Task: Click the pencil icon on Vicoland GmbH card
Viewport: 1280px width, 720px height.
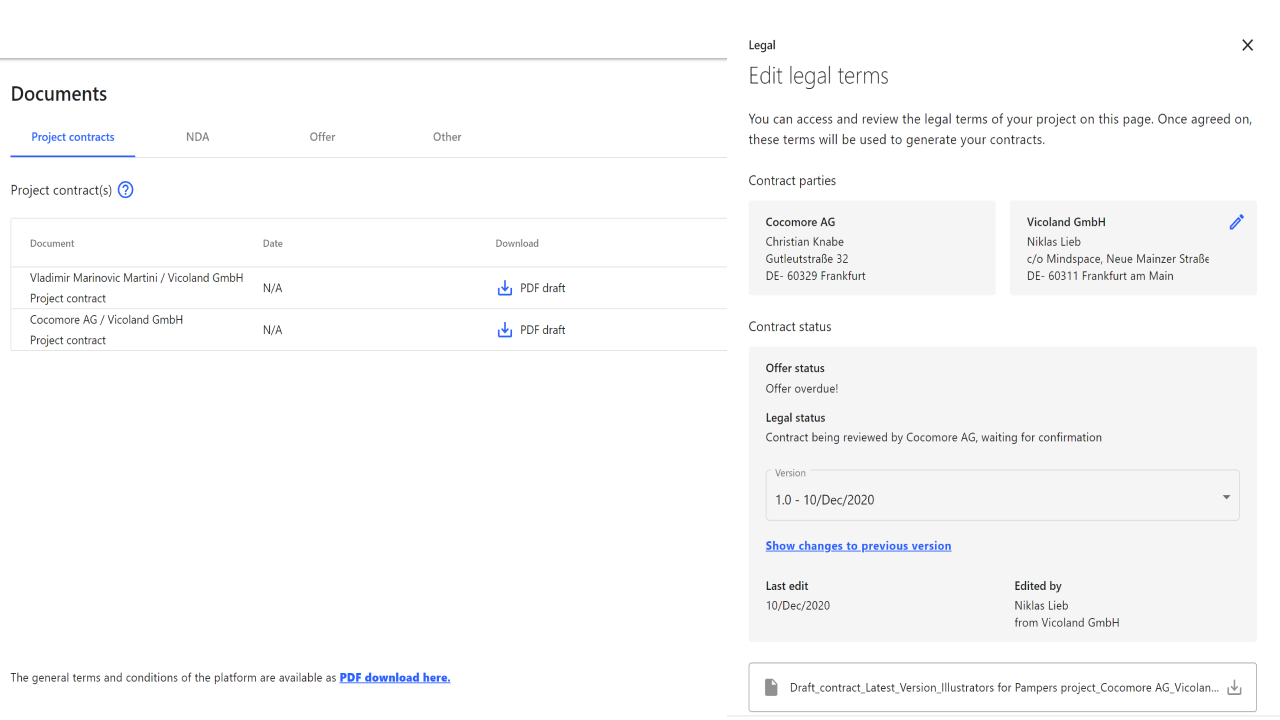Action: click(x=1236, y=222)
